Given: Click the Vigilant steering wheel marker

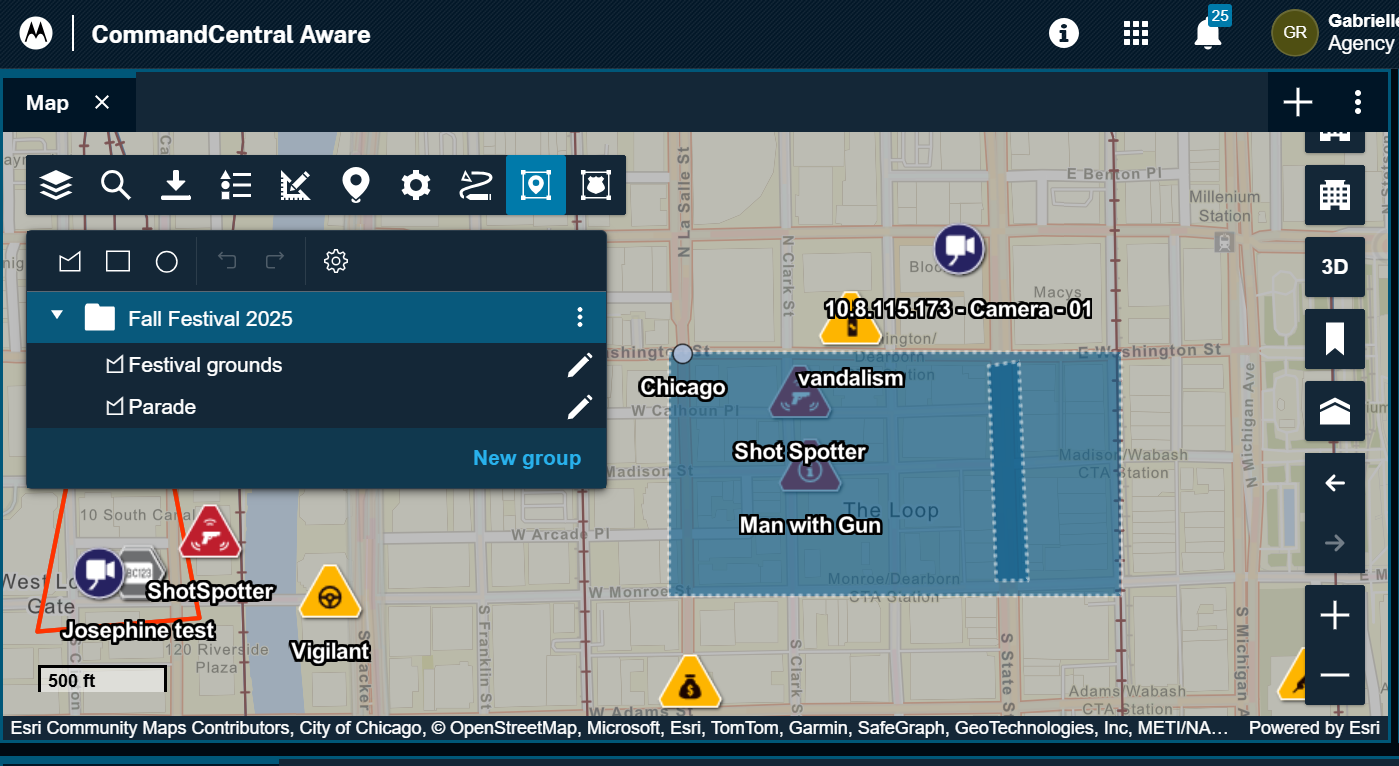Looking at the screenshot, I should point(330,593).
